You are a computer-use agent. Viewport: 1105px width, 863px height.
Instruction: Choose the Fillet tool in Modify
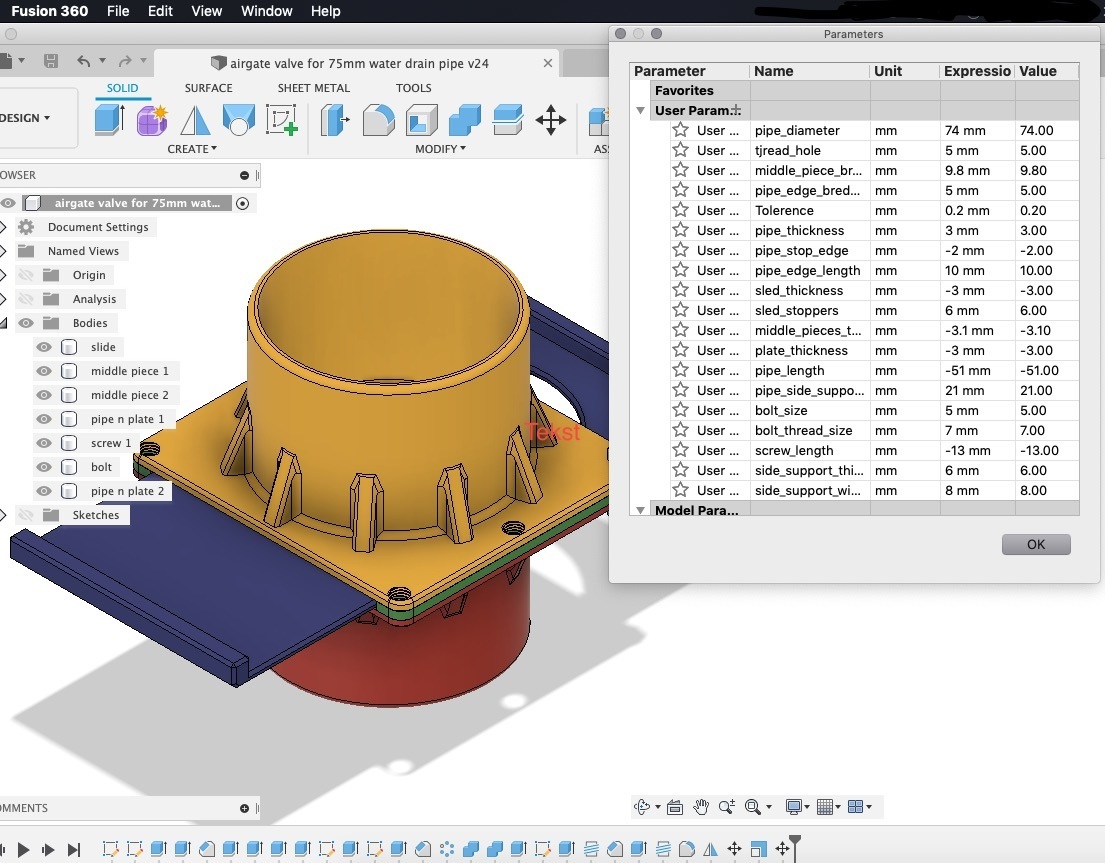(378, 120)
